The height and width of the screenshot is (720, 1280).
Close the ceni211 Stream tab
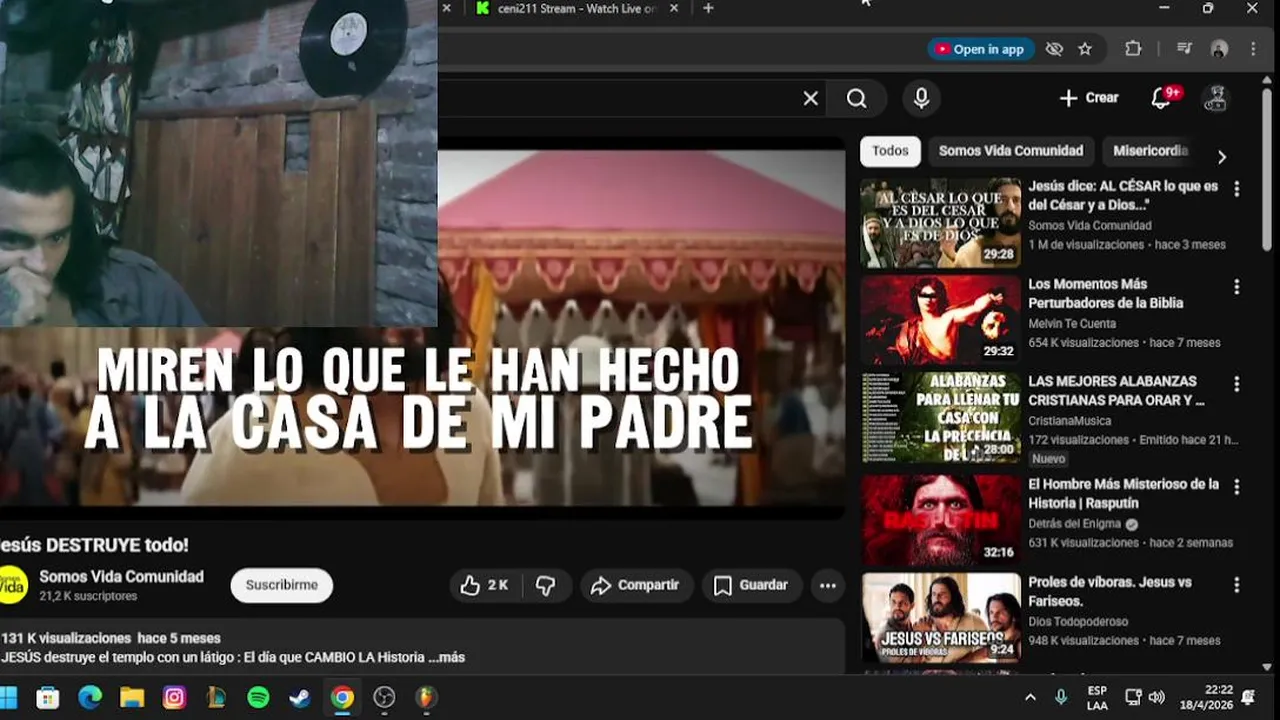point(674,9)
